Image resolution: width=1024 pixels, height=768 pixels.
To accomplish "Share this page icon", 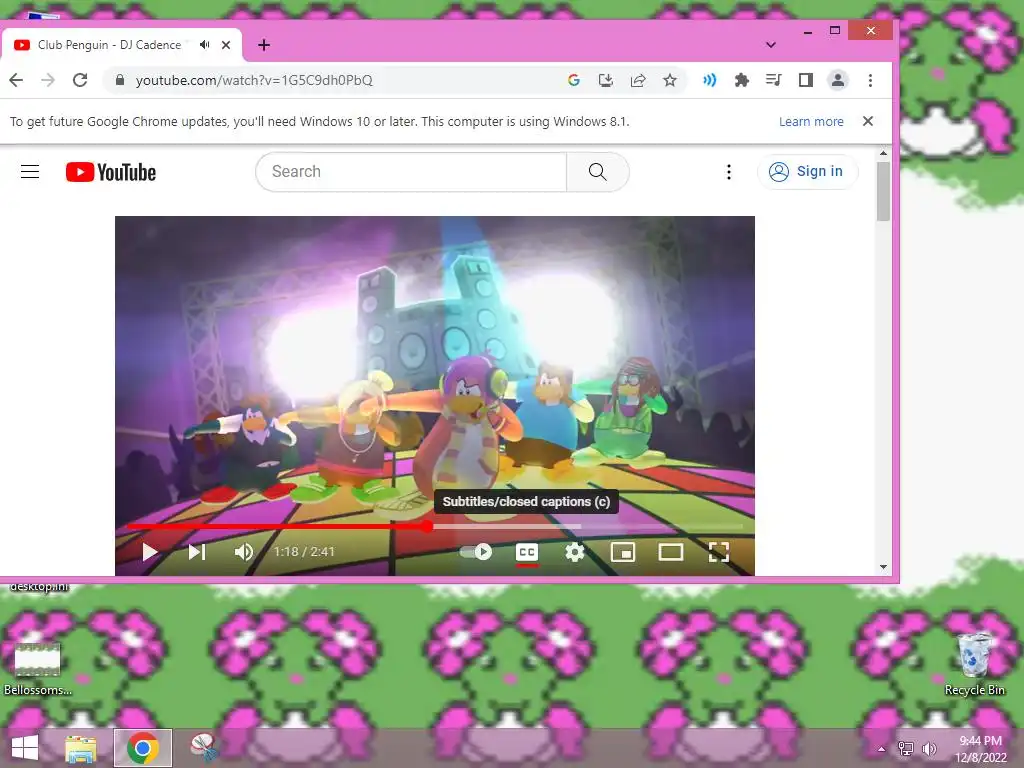I will pyautogui.click(x=638, y=80).
